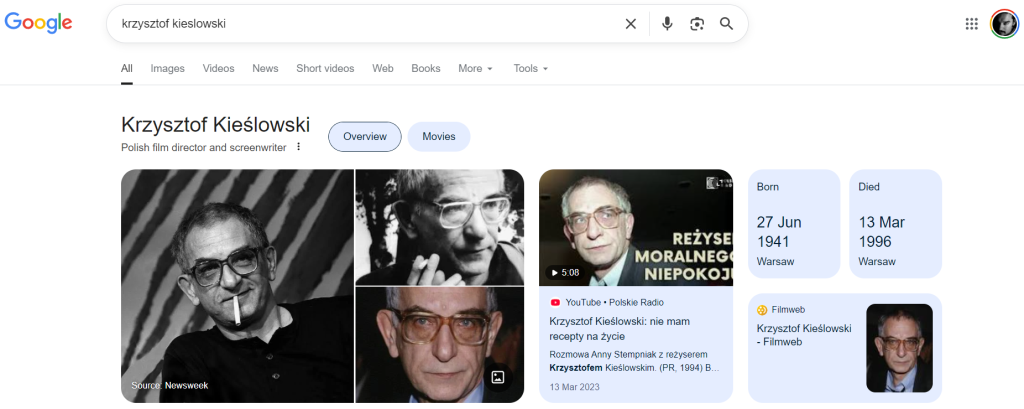Switch to the Images tab
The image size is (1024, 409).
point(167,68)
